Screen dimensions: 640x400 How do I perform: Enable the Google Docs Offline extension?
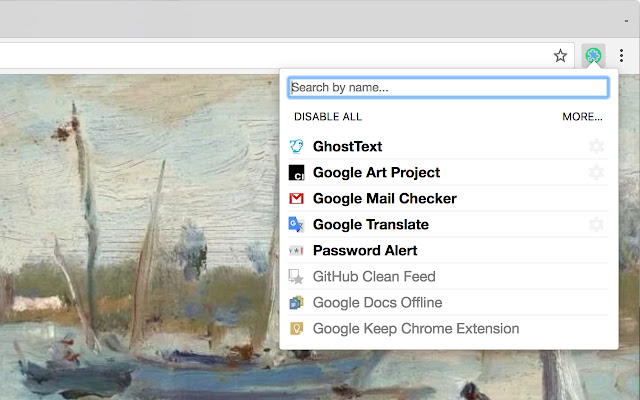(x=377, y=303)
